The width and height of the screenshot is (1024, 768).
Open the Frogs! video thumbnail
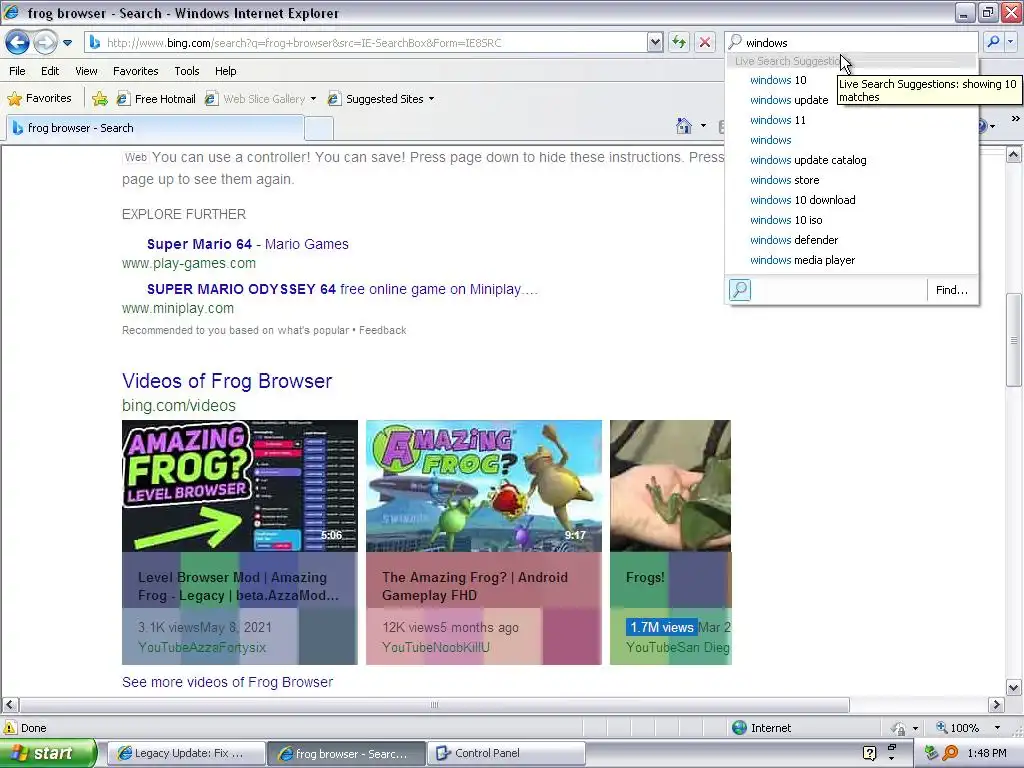(671, 486)
